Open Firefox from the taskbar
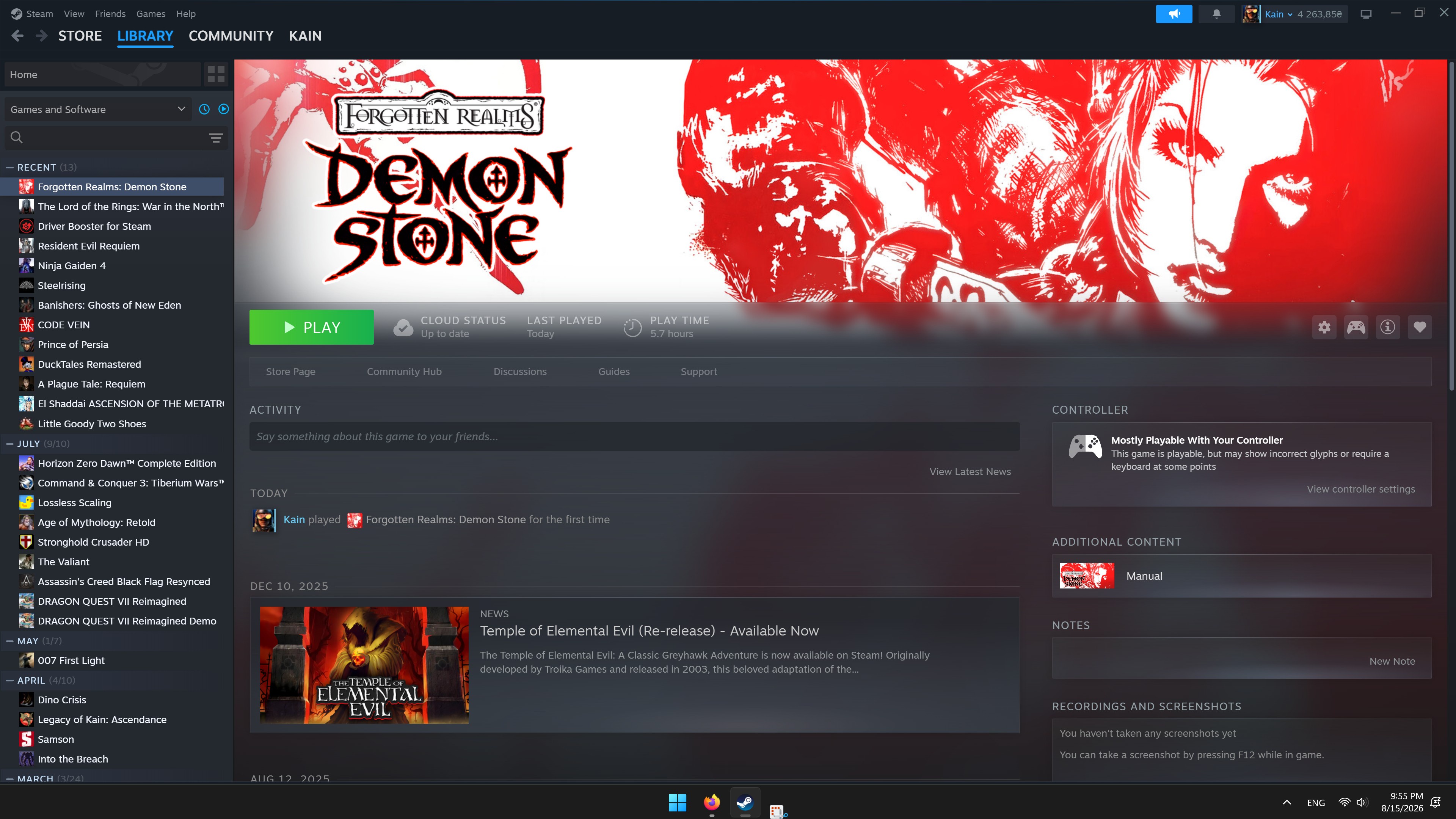The height and width of the screenshot is (819, 1456). click(712, 802)
